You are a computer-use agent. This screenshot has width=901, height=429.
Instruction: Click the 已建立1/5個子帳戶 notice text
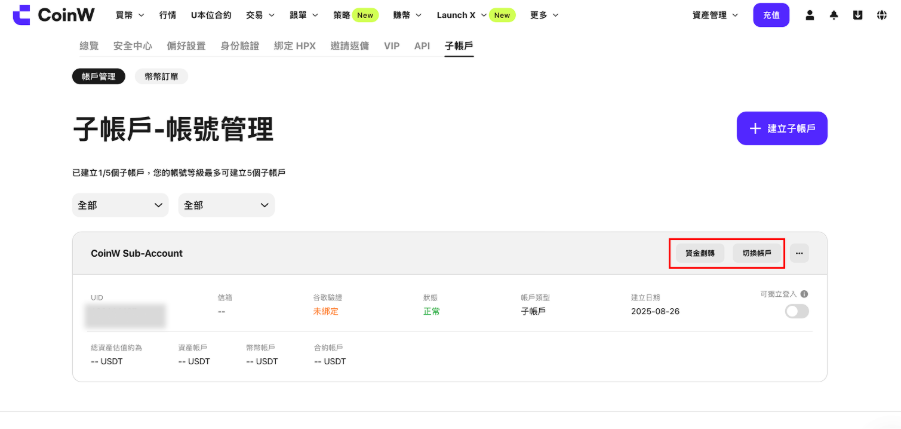[x=179, y=172]
